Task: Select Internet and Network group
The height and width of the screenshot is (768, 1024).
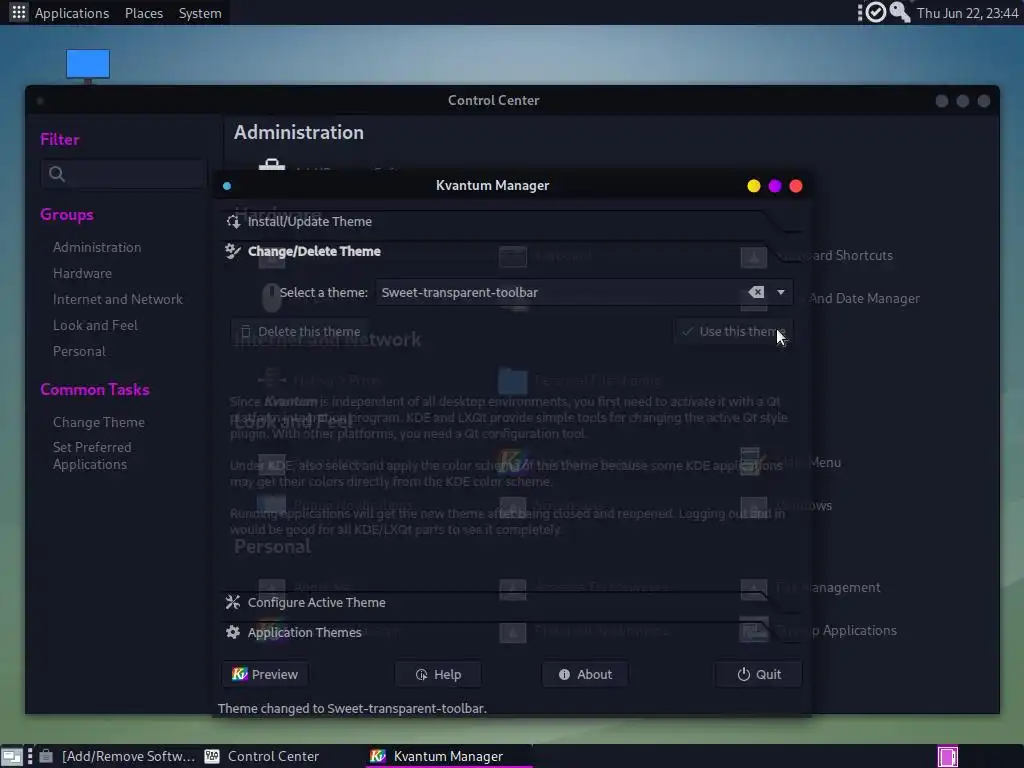Action: [118, 300]
